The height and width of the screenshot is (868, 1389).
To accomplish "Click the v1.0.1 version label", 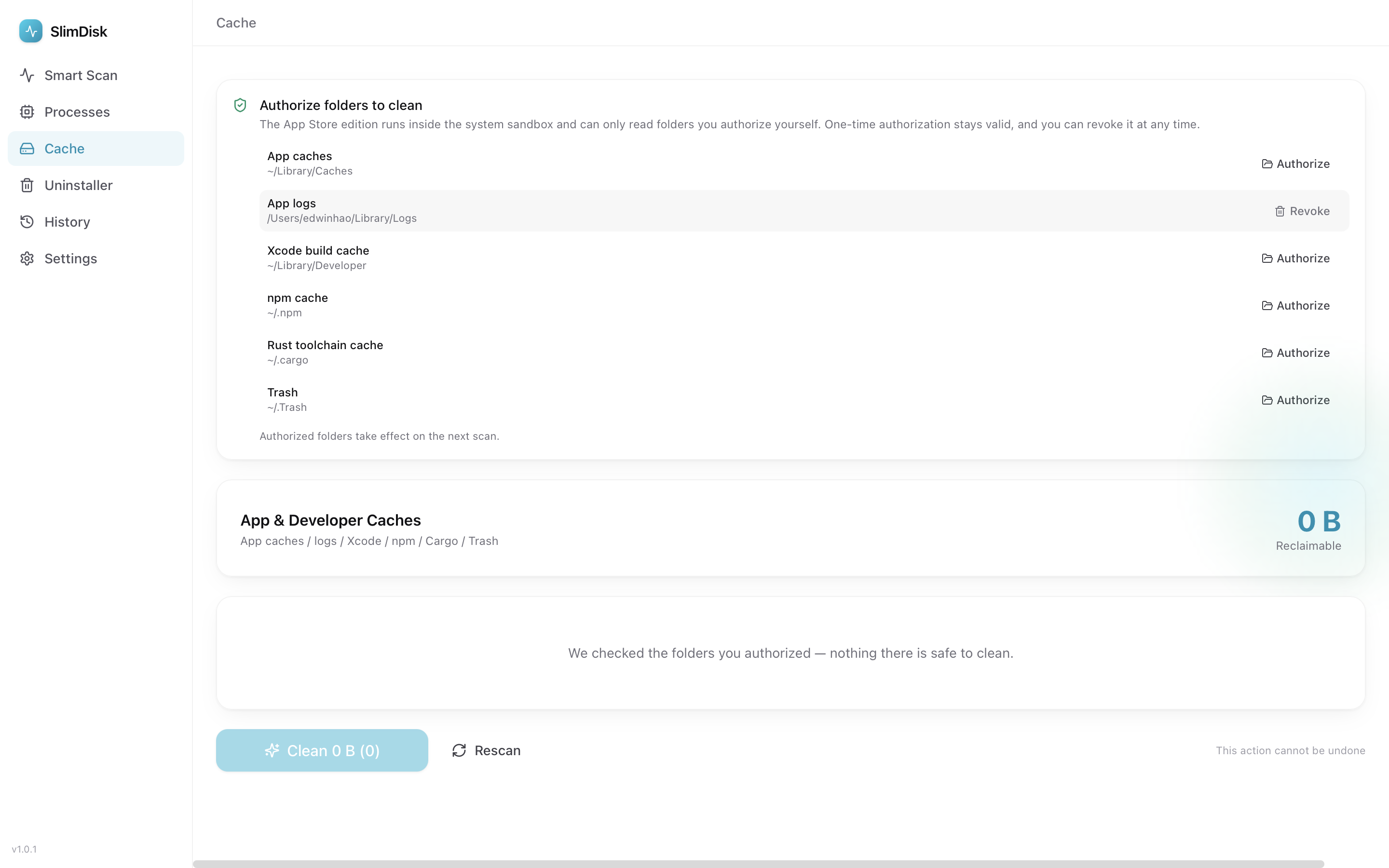I will click(24, 849).
